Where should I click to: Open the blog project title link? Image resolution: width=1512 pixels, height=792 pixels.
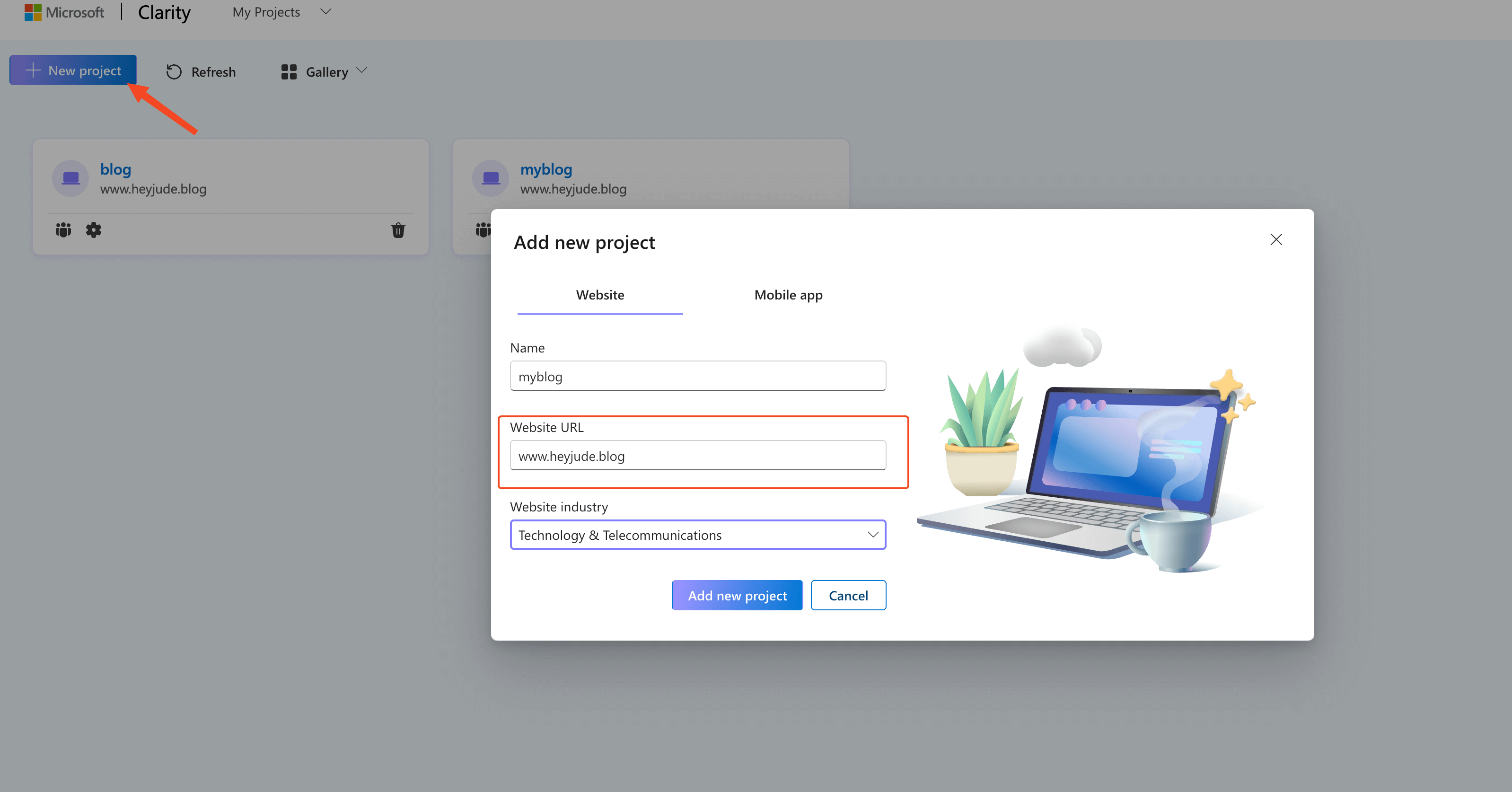(115, 169)
